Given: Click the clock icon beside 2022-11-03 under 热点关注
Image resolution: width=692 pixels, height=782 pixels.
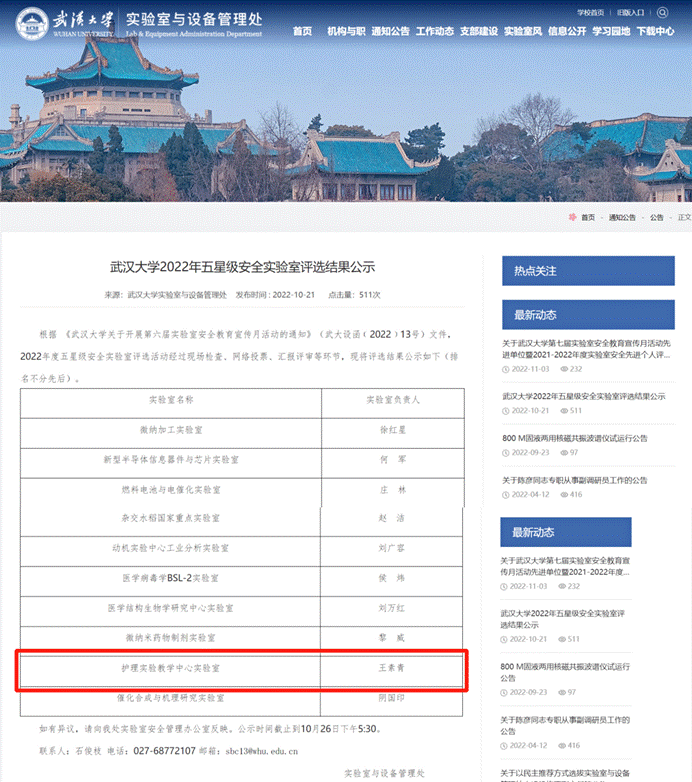Looking at the screenshot, I should pos(506,369).
